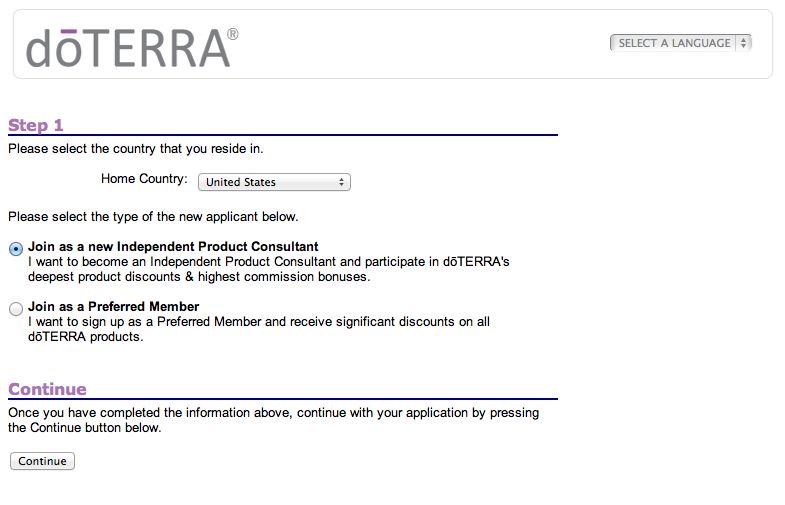Click 'Please select the country' instruction text
Viewport: 785px width, 505px height.
(136, 149)
